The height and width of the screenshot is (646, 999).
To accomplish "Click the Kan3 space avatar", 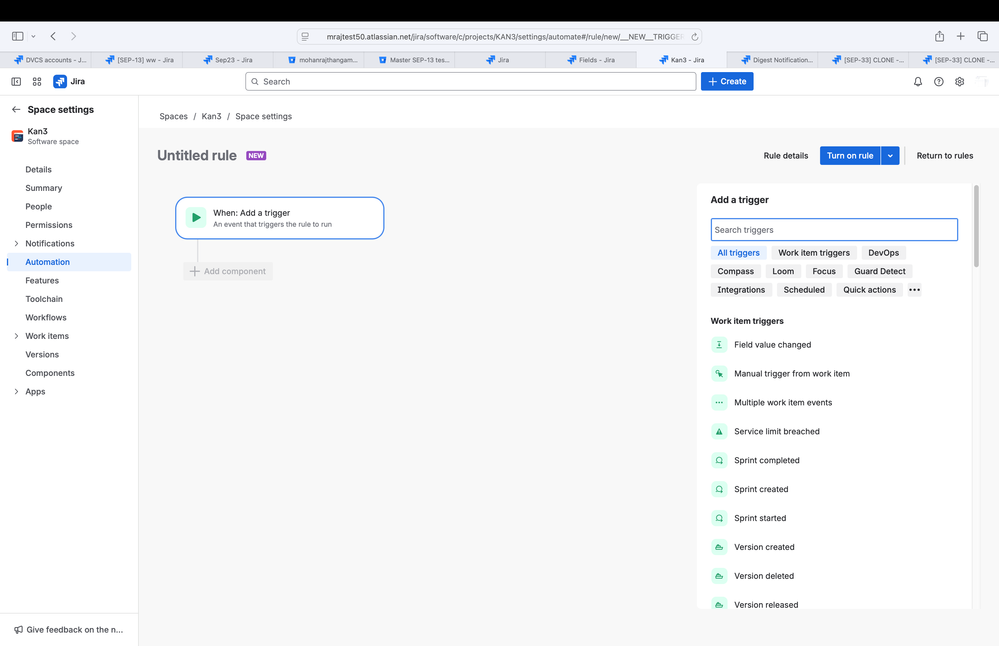I will [x=17, y=136].
